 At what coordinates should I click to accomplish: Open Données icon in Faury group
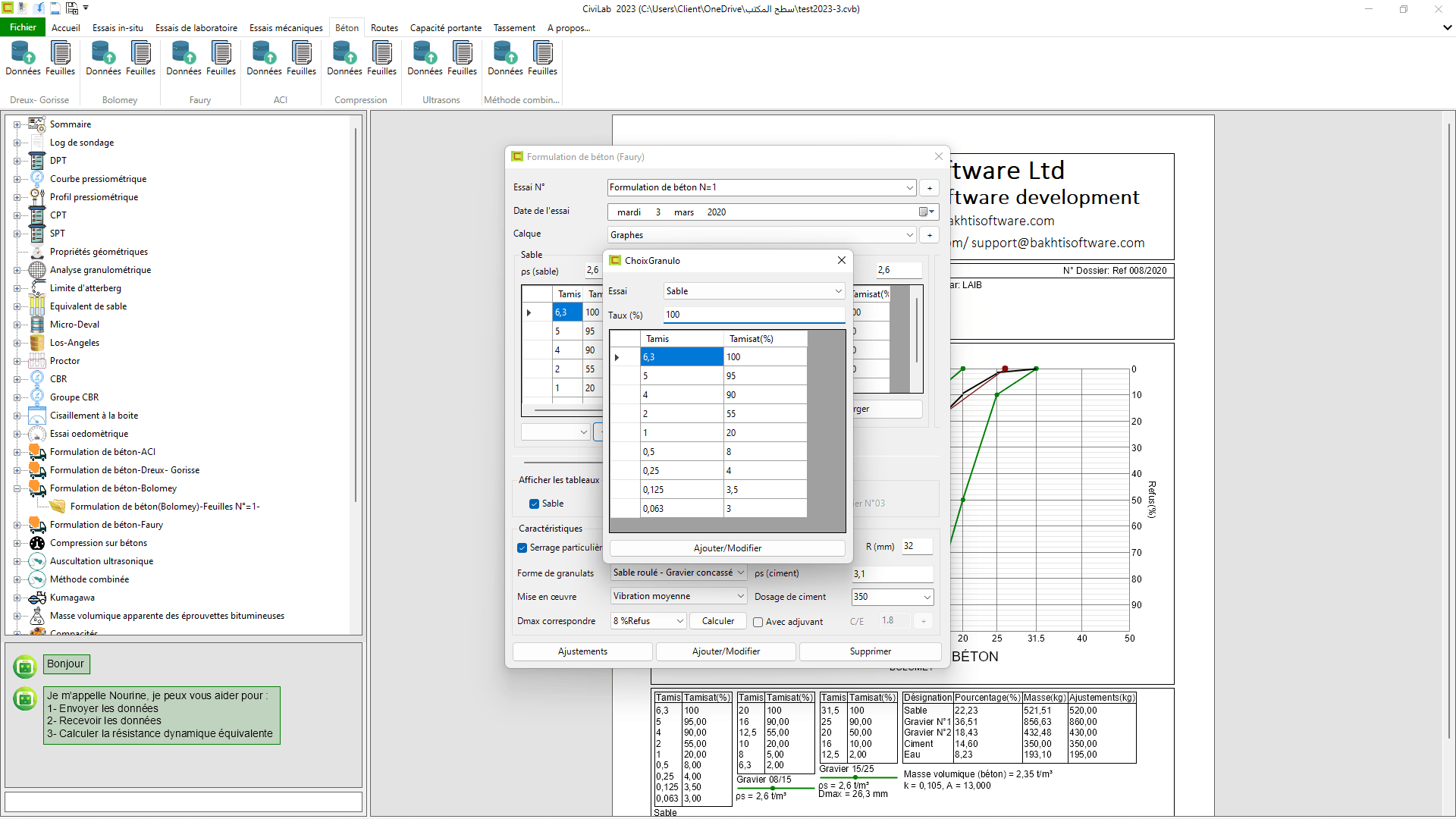click(x=184, y=58)
